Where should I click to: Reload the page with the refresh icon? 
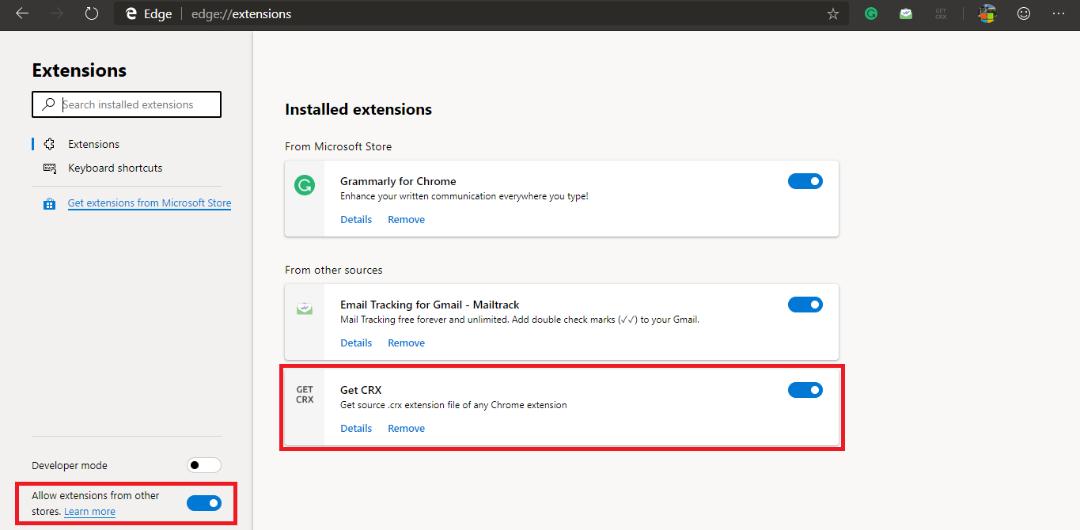coord(92,14)
